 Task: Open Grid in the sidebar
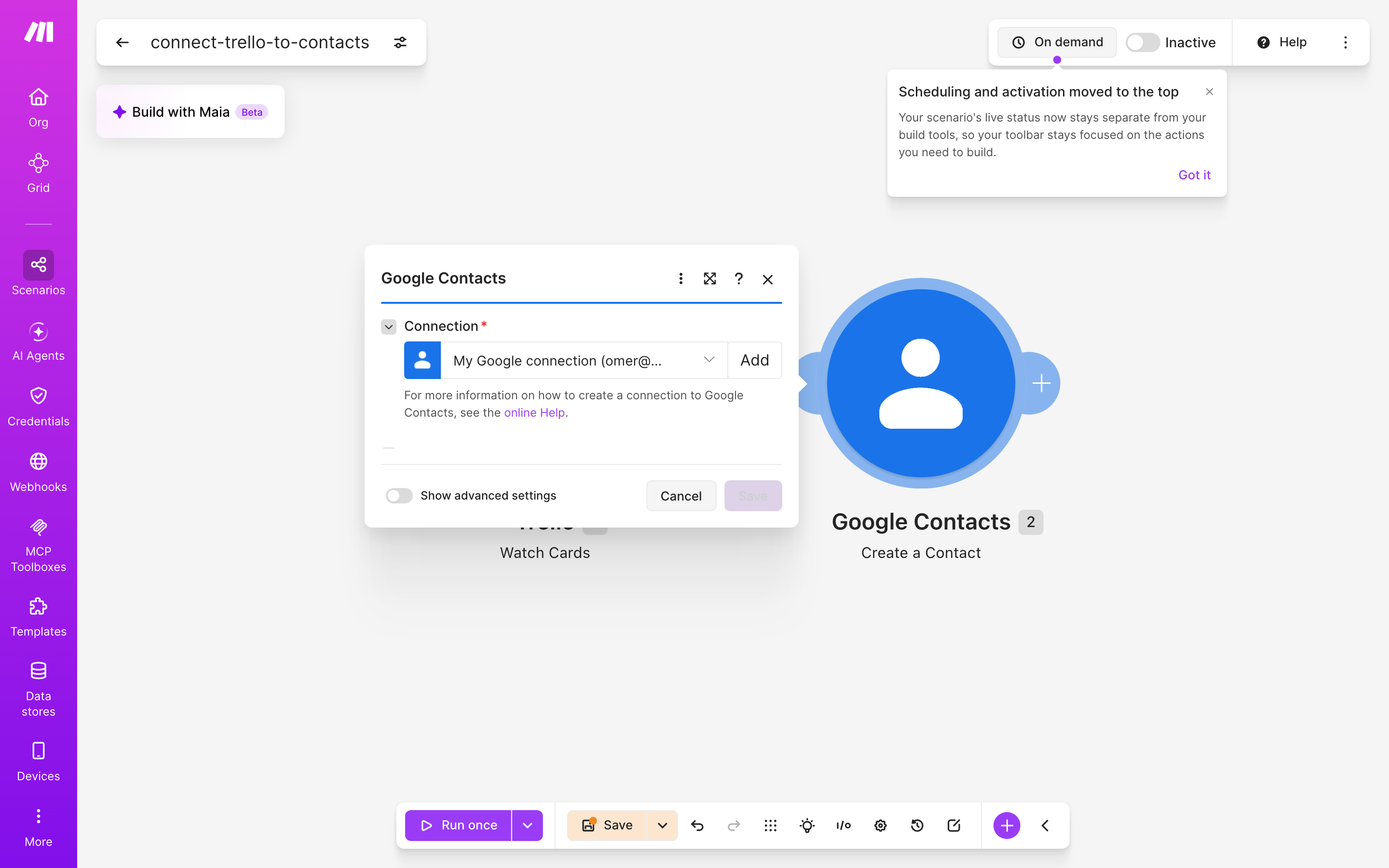39,173
